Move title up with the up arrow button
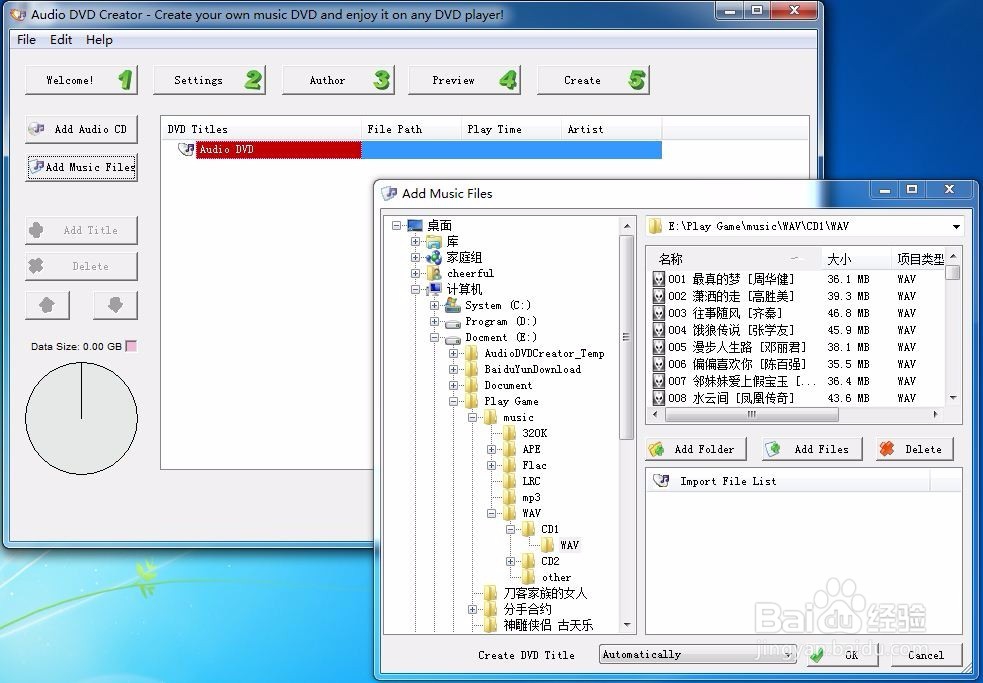 (x=47, y=305)
